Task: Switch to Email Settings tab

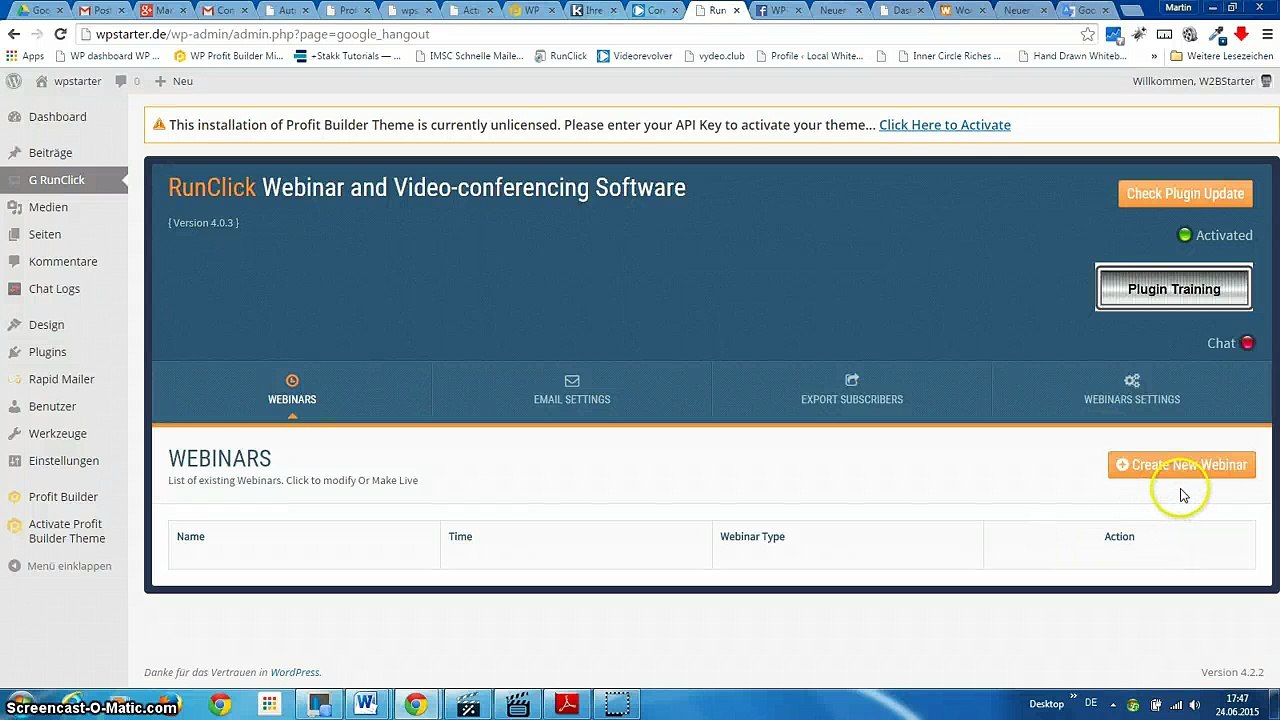Action: [572, 390]
